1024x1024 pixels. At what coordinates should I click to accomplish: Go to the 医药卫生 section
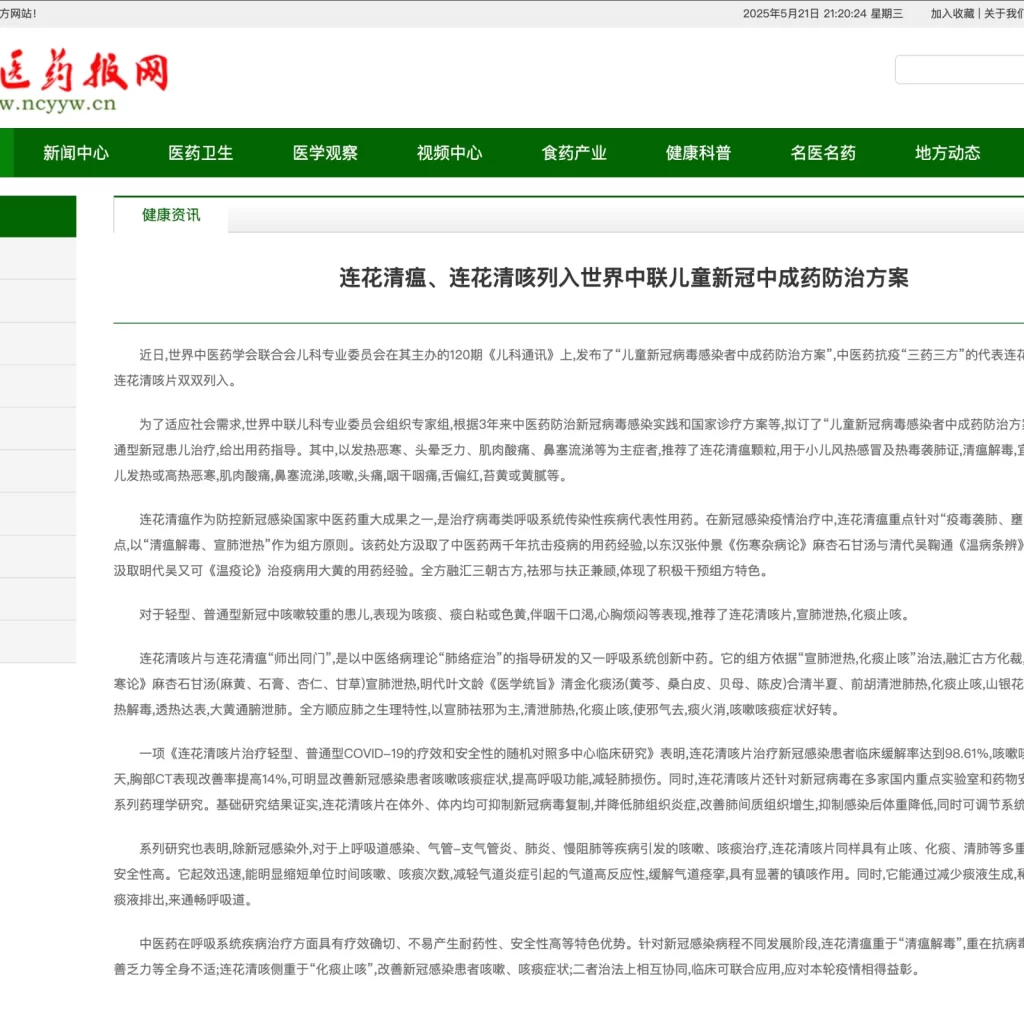pyautogui.click(x=200, y=153)
